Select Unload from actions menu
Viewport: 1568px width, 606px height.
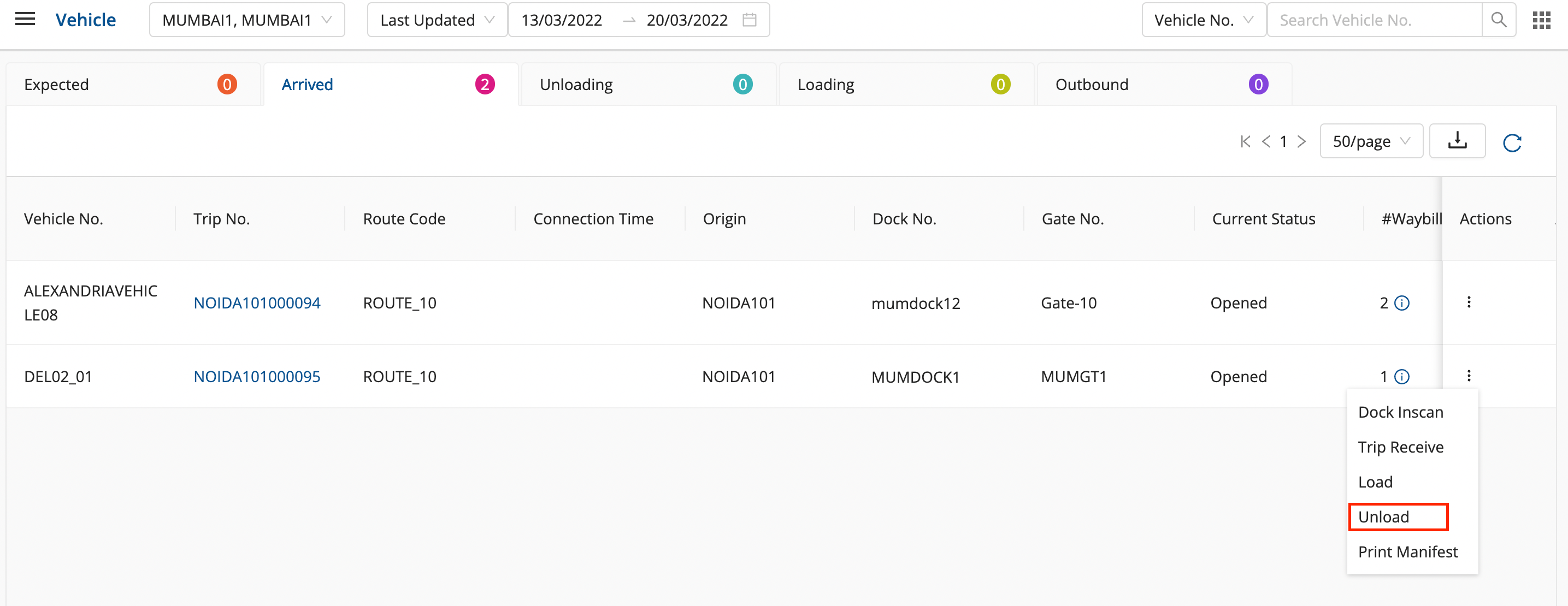point(1398,516)
